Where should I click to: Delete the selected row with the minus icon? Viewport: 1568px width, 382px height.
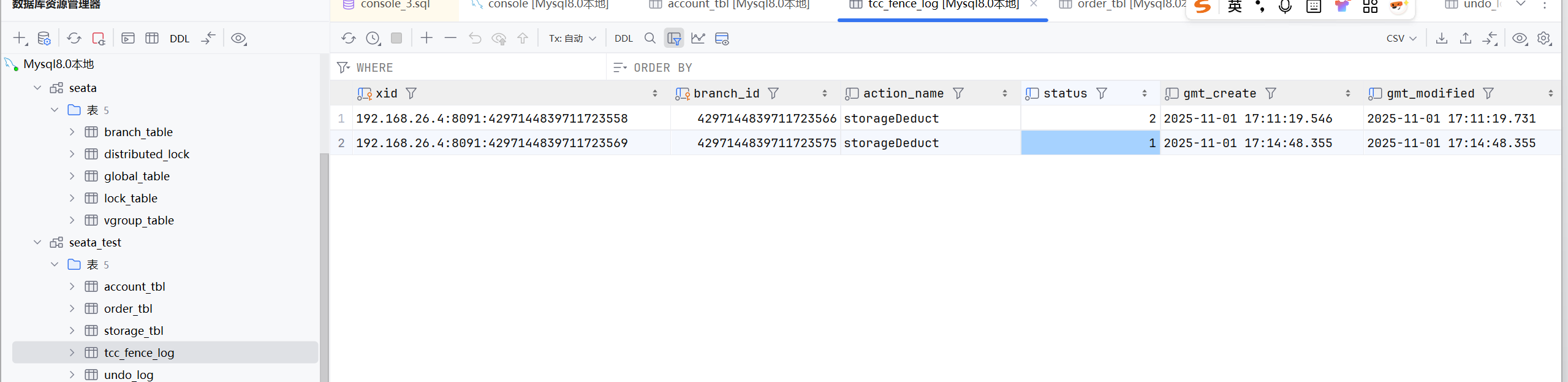point(450,38)
